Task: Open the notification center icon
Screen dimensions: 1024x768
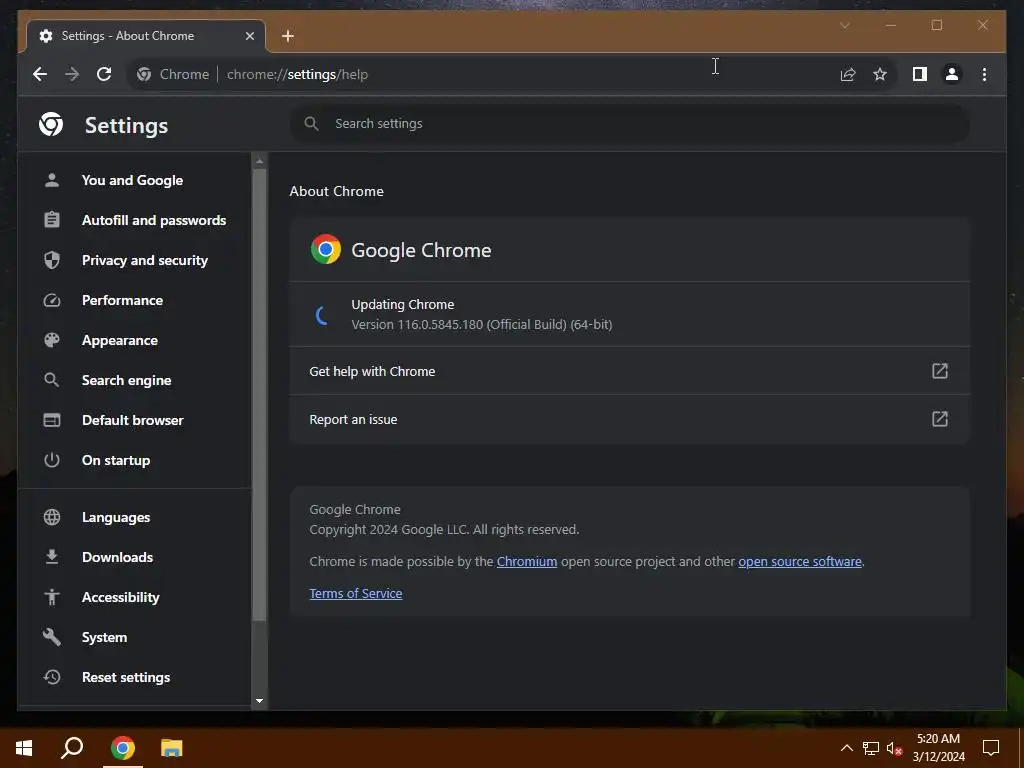Action: [991, 748]
